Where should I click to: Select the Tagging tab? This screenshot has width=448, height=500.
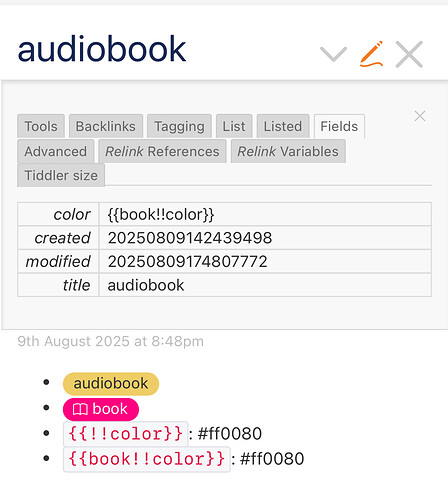(x=179, y=126)
